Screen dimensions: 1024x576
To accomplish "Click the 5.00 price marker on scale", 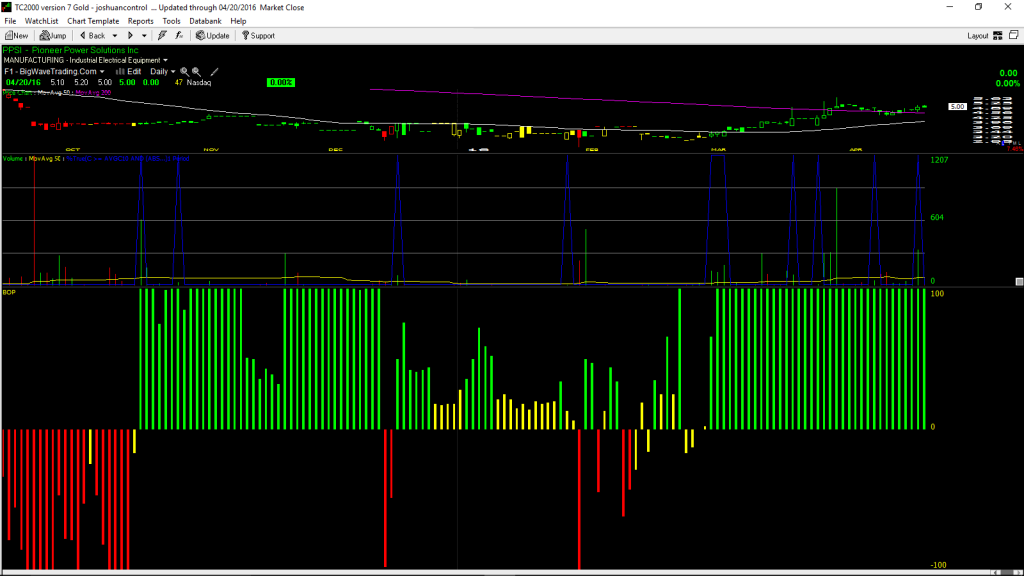I will click(x=957, y=106).
